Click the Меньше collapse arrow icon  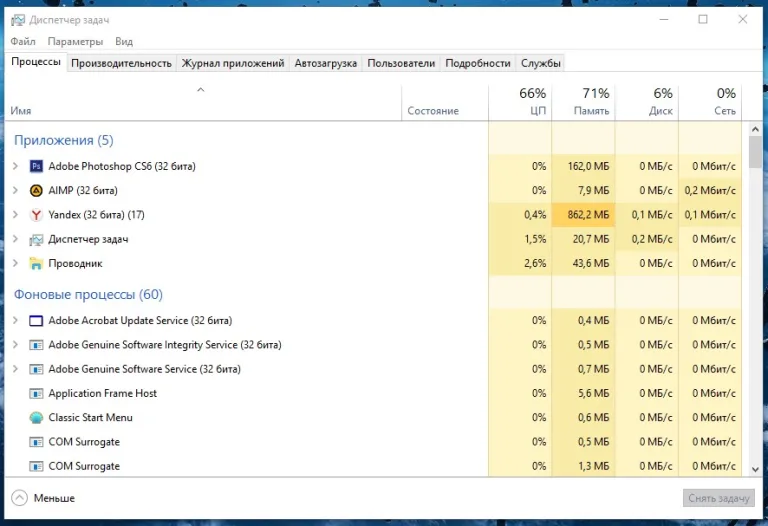pos(20,498)
